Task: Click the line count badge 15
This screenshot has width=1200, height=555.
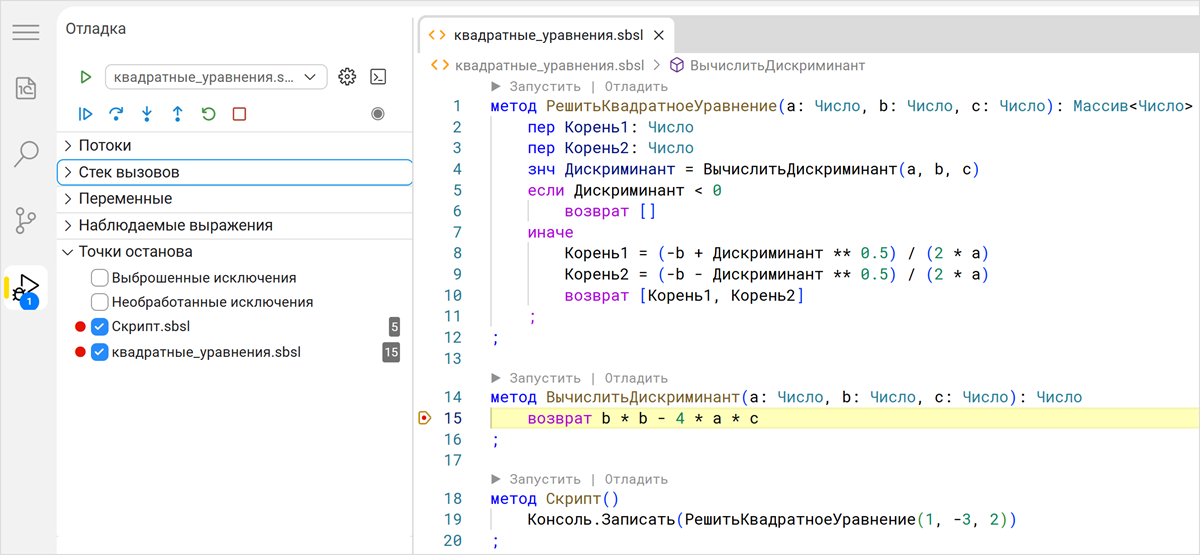Action: 391,352
